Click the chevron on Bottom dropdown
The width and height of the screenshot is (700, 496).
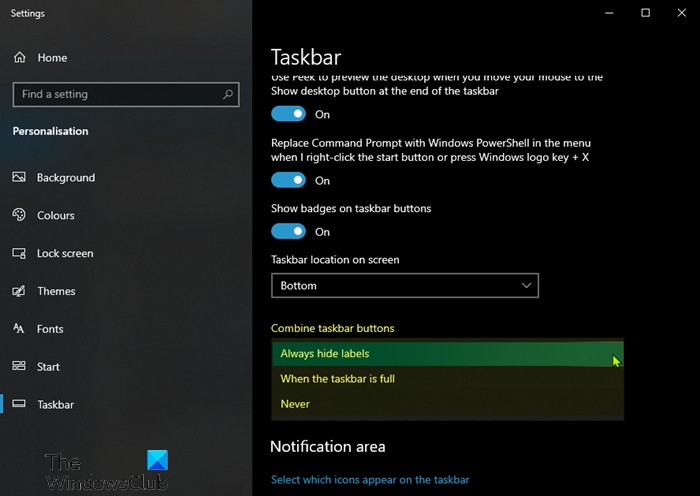[526, 285]
